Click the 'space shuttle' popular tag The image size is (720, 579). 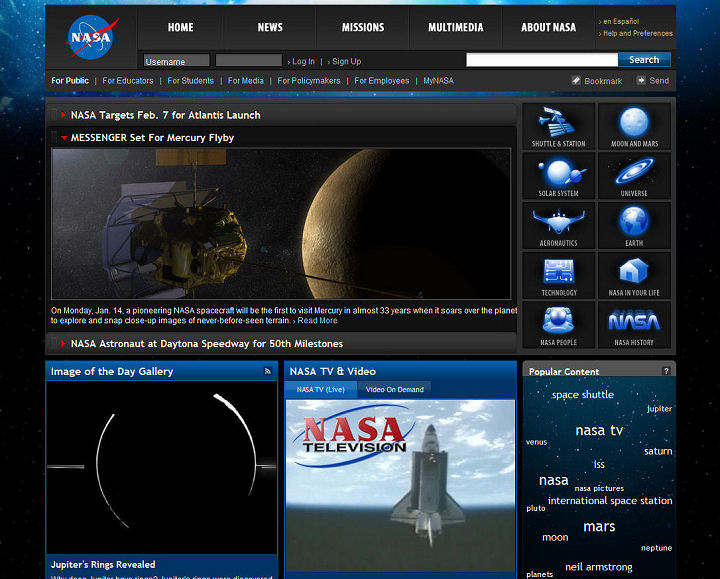point(583,395)
